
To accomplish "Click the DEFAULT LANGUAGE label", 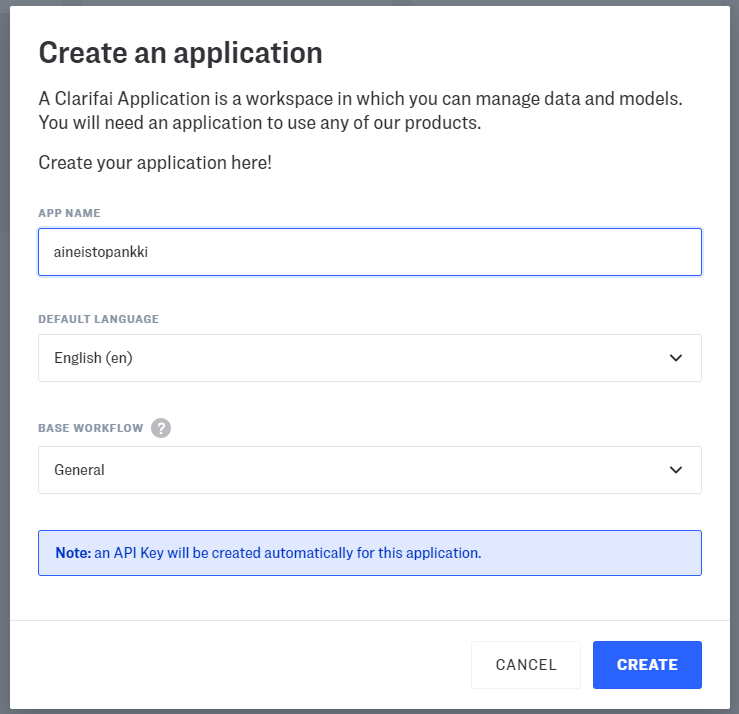I will [98, 319].
